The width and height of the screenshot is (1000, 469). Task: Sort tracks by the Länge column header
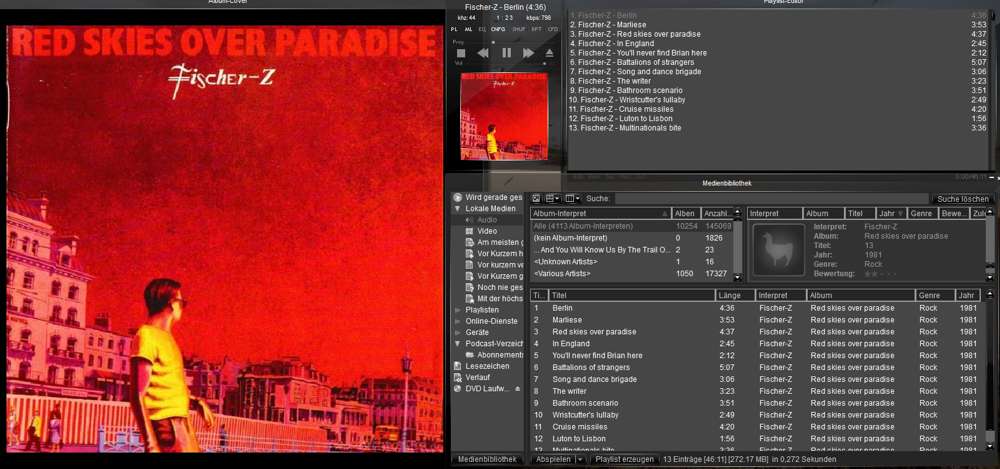[733, 296]
